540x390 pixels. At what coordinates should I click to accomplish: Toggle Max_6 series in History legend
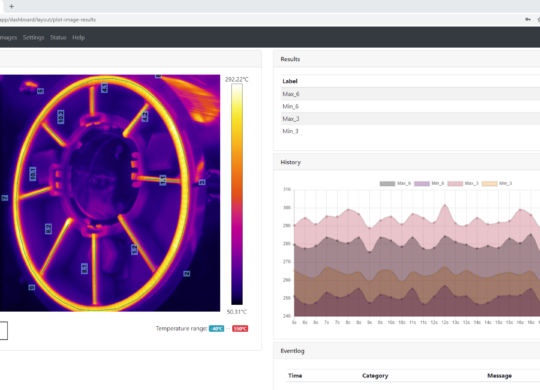[x=395, y=183]
